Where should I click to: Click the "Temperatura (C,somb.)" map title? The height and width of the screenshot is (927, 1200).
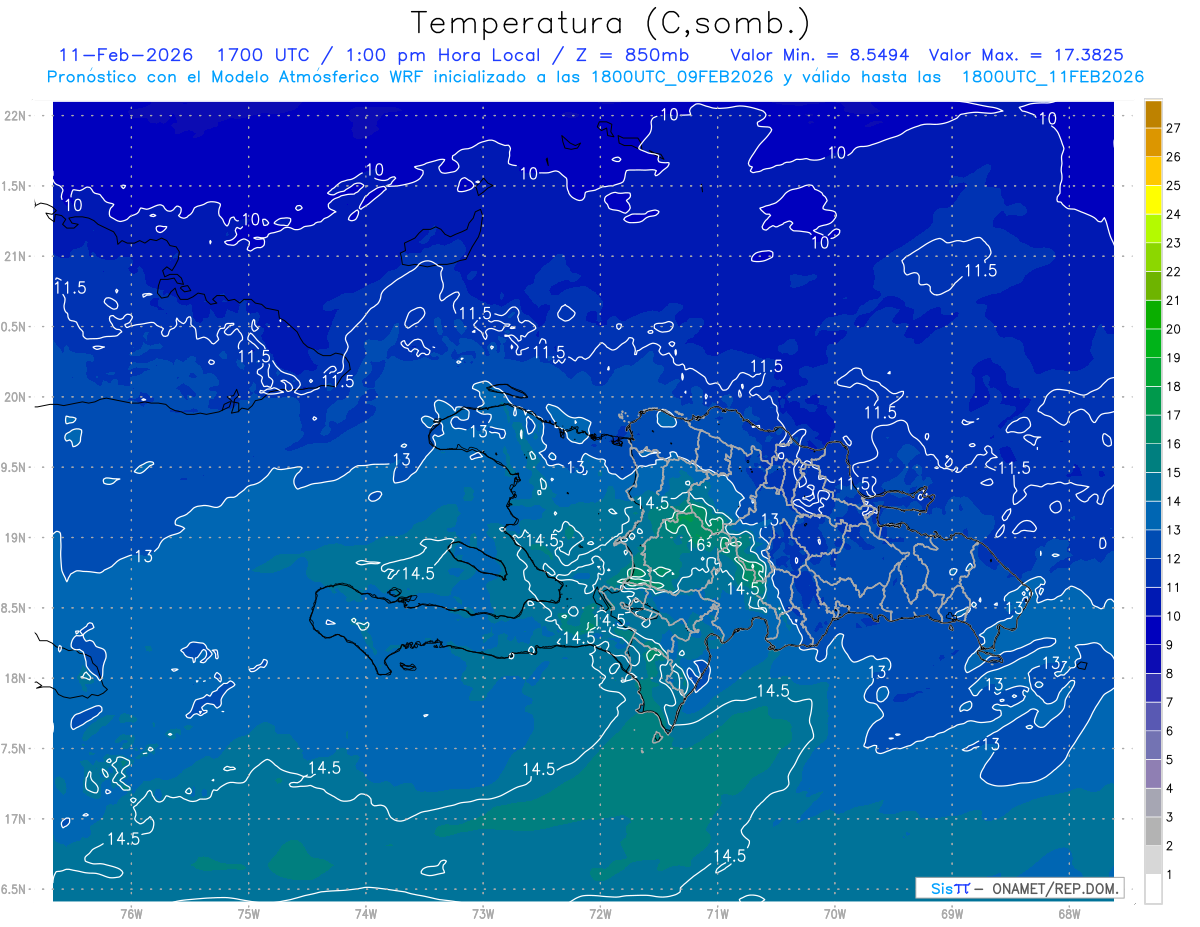click(x=611, y=23)
